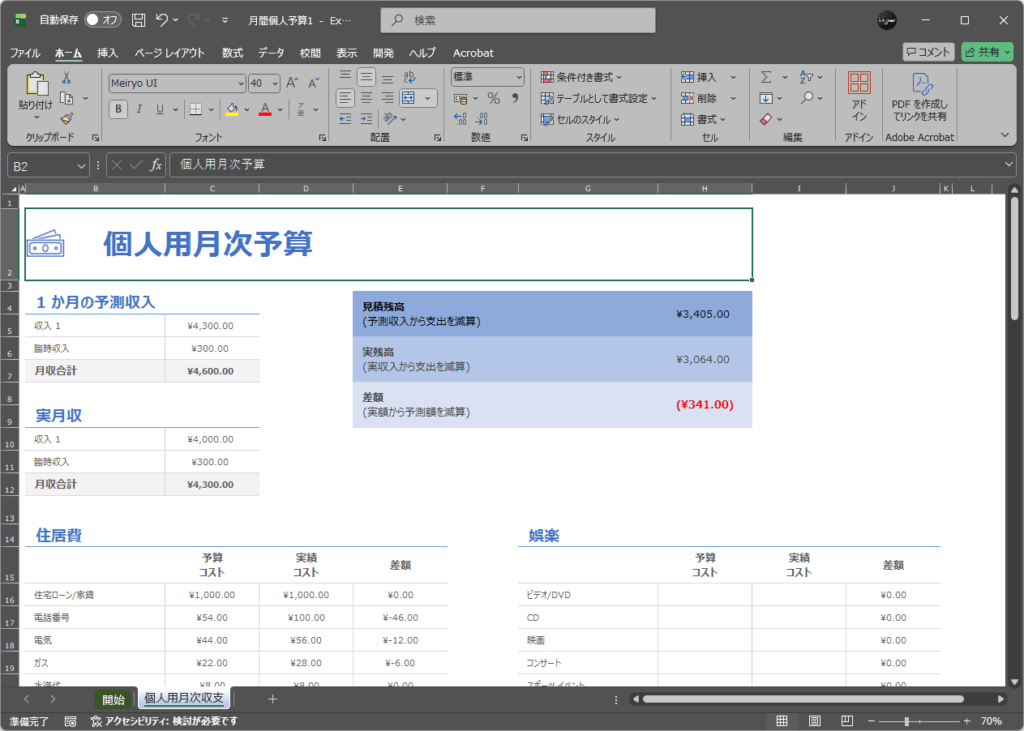Open the アドイン add-ins icon
This screenshot has width=1024, height=731.
tap(859, 96)
